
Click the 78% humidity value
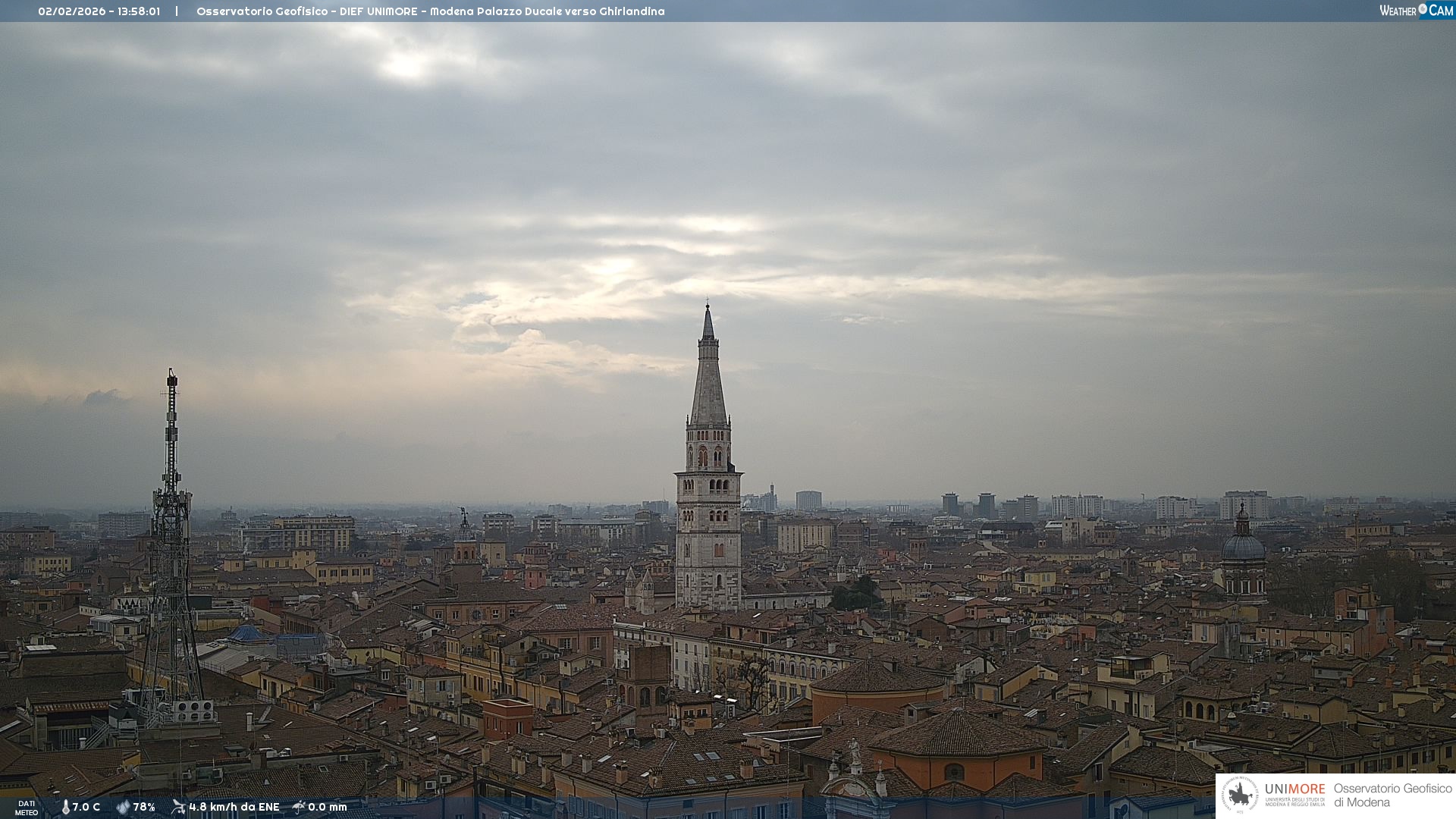[144, 807]
